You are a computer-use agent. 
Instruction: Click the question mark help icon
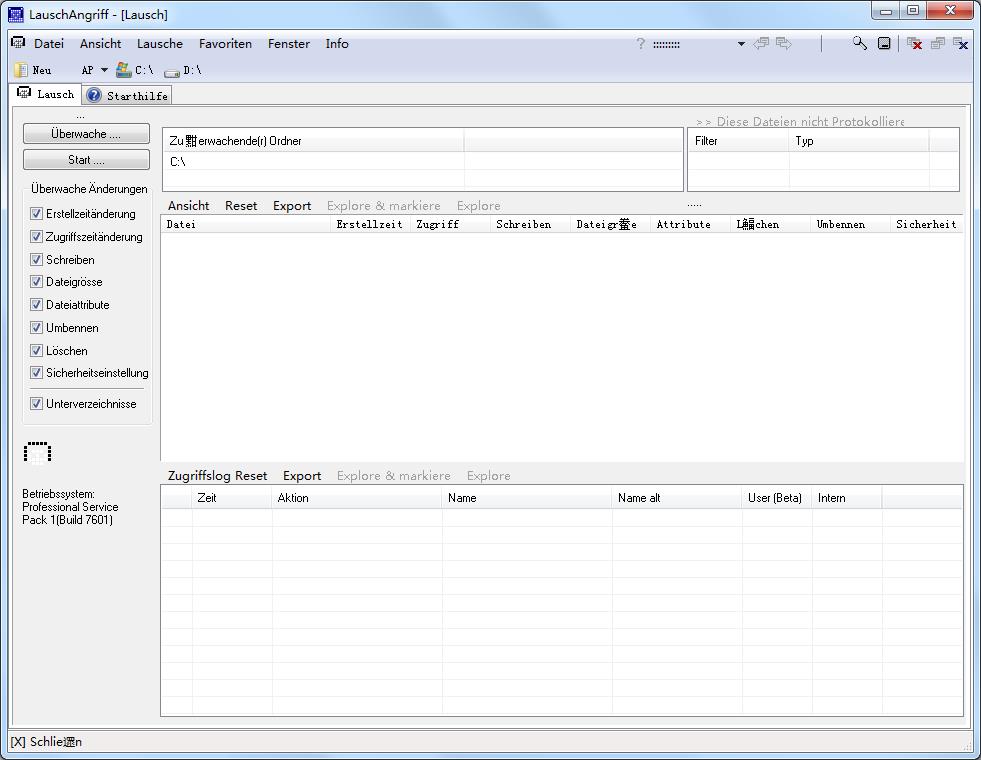pyautogui.click(x=641, y=44)
